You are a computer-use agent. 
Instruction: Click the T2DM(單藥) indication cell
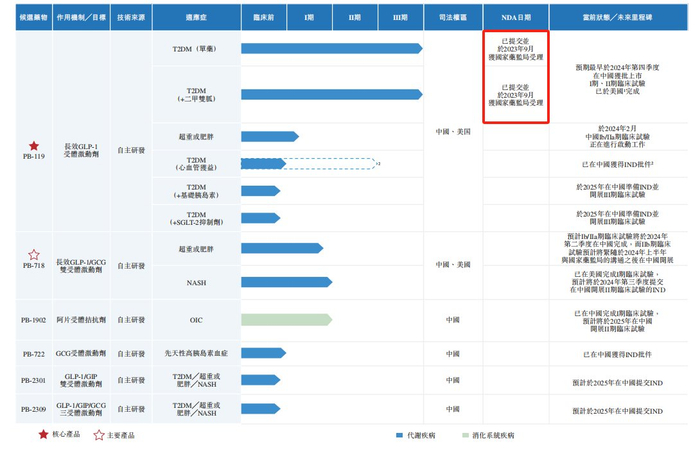(196, 49)
